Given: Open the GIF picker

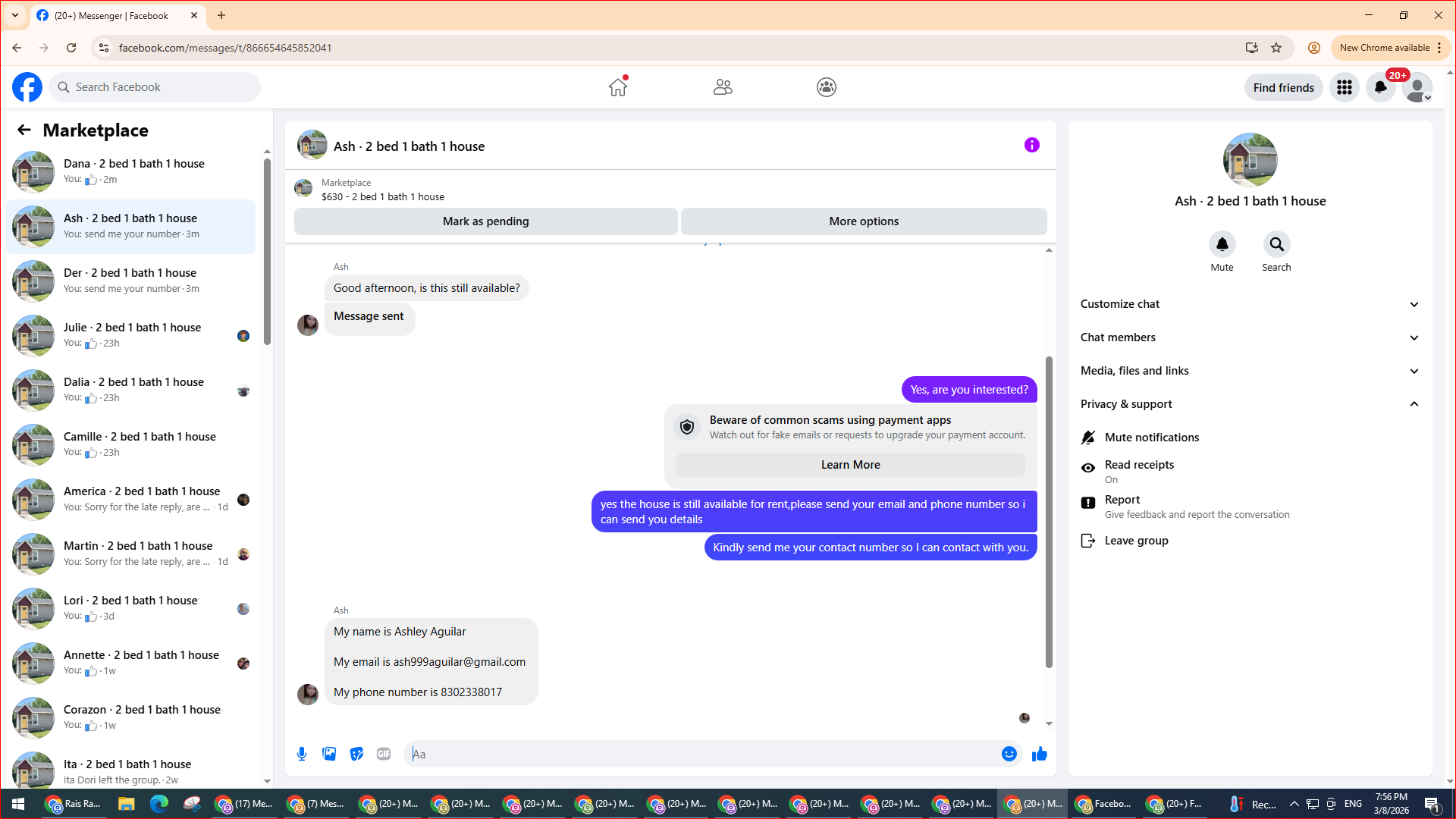Looking at the screenshot, I should coord(384,754).
